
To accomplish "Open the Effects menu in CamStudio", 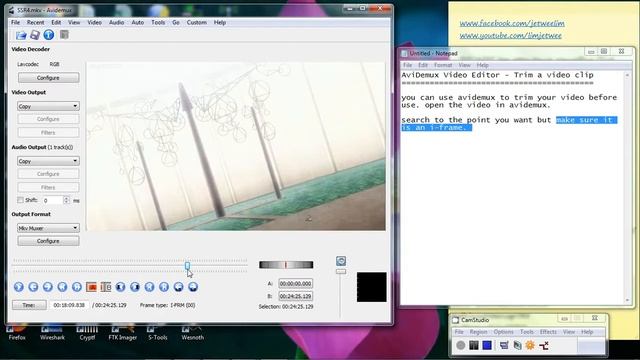I will [x=548, y=332].
